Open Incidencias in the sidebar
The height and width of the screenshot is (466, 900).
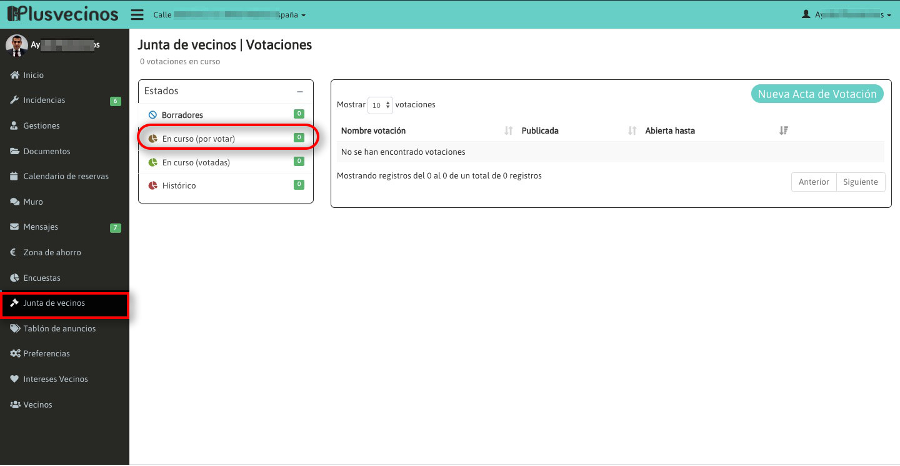64,100
